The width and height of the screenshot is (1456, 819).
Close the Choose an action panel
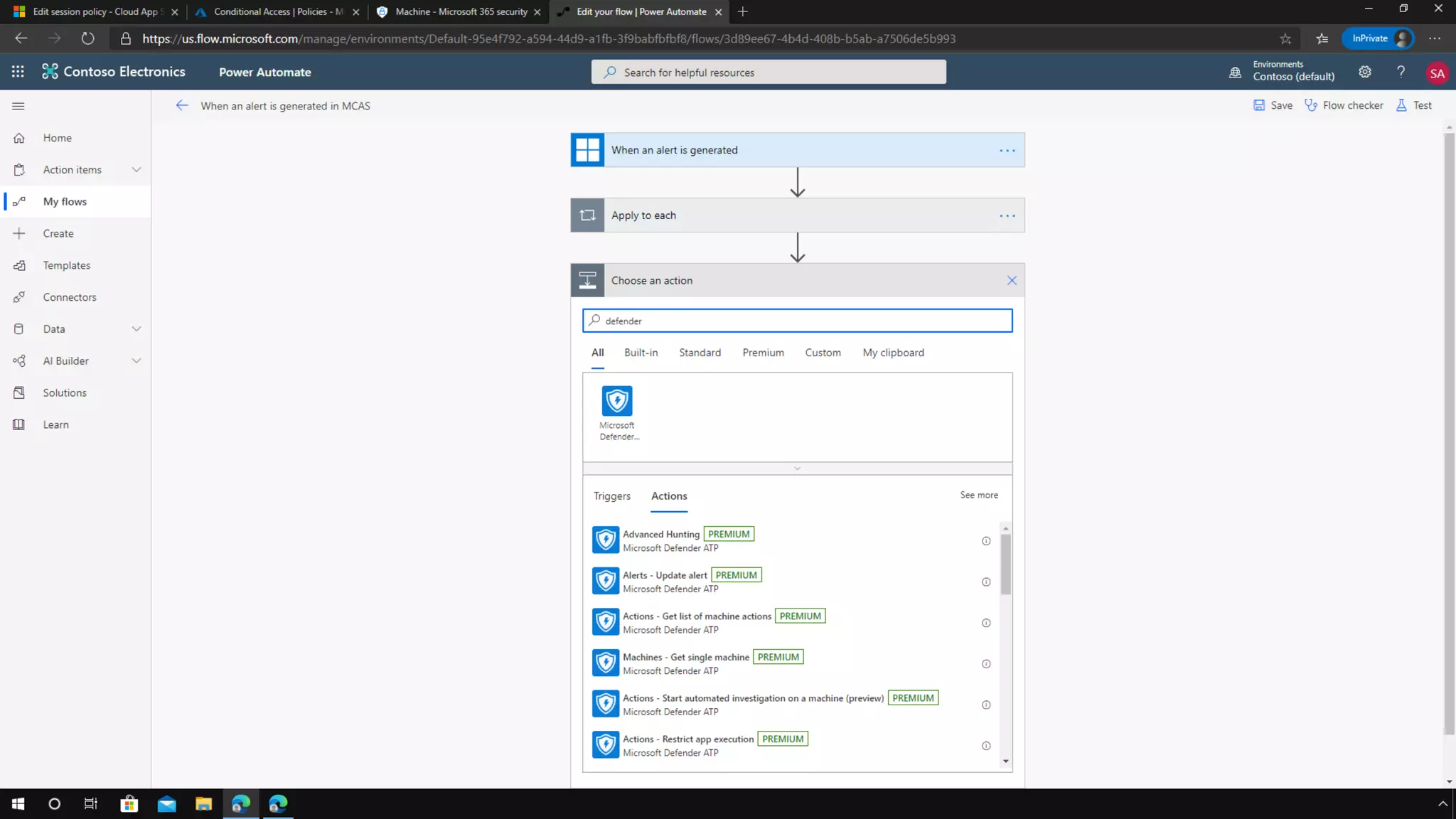click(1012, 281)
